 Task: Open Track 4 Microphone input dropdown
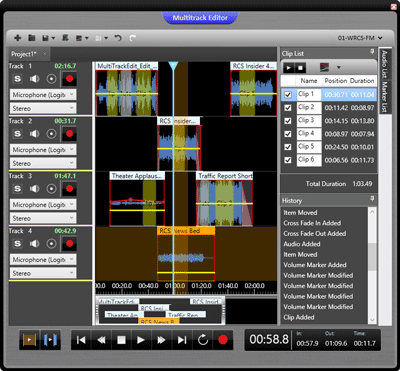click(43, 260)
